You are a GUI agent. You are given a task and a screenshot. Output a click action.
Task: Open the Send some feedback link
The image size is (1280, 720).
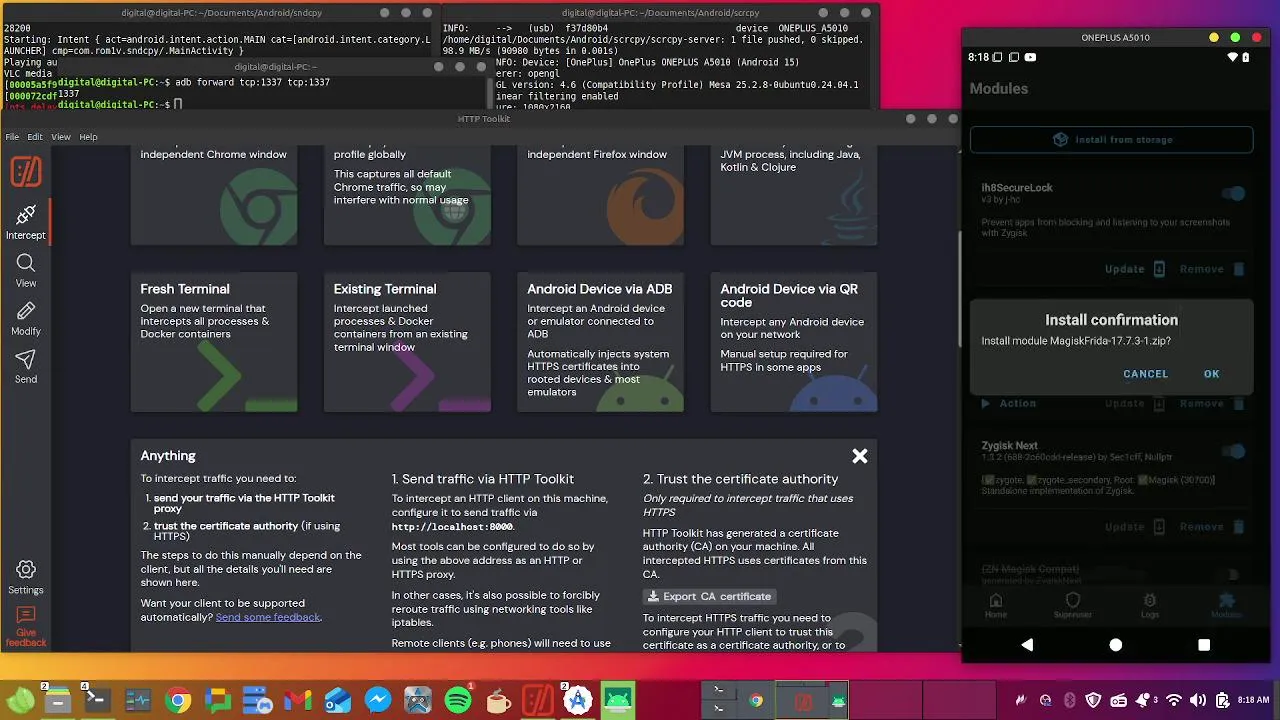click(x=268, y=617)
